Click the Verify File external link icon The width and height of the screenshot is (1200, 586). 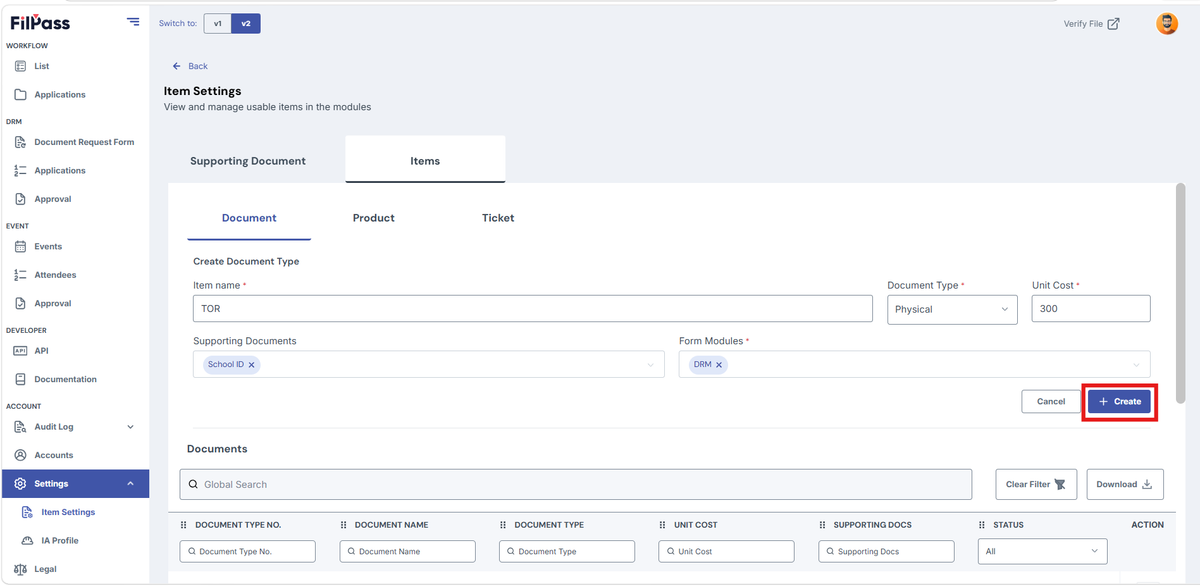(1113, 24)
